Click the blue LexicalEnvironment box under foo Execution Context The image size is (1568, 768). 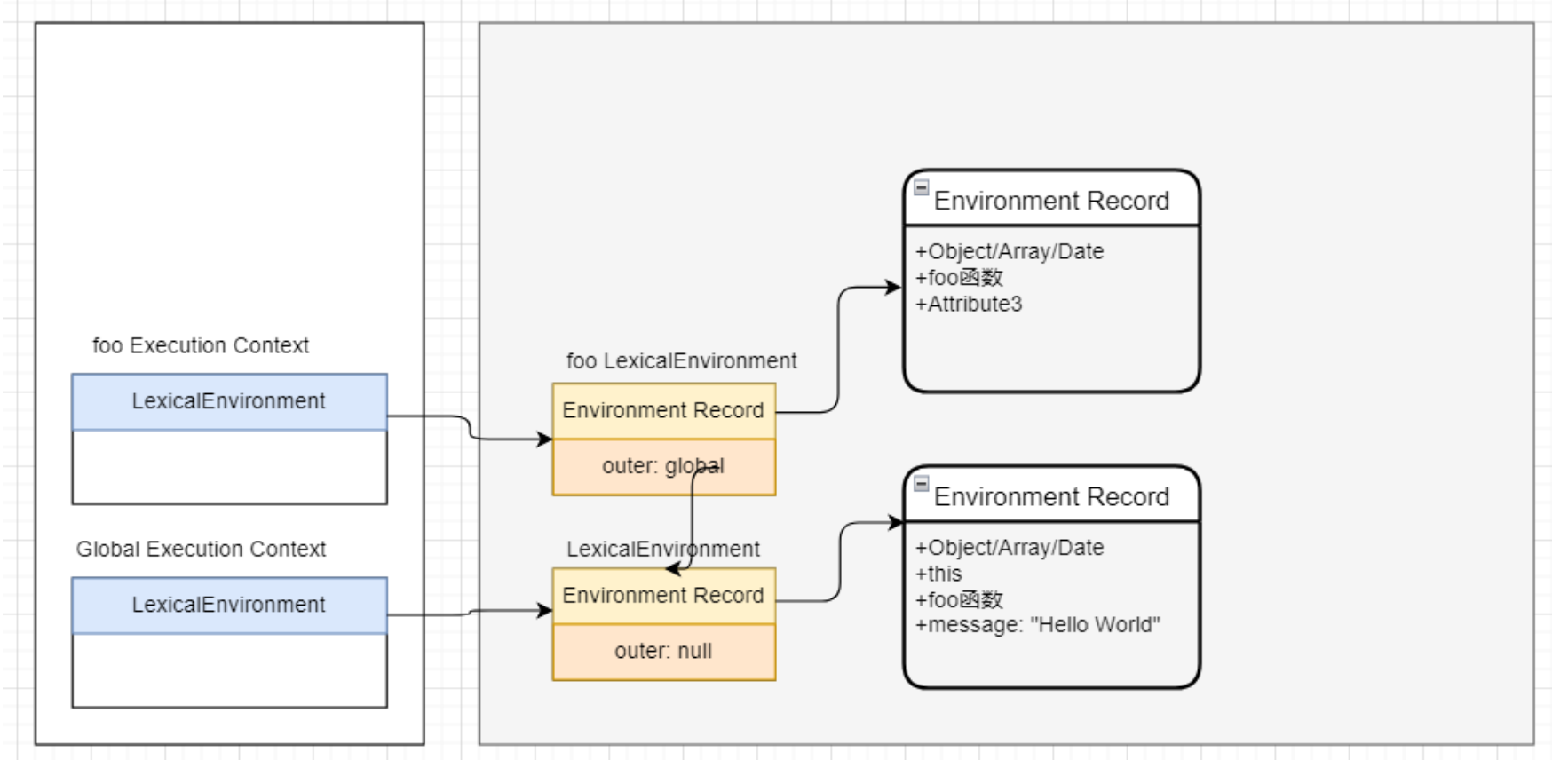[x=229, y=401]
